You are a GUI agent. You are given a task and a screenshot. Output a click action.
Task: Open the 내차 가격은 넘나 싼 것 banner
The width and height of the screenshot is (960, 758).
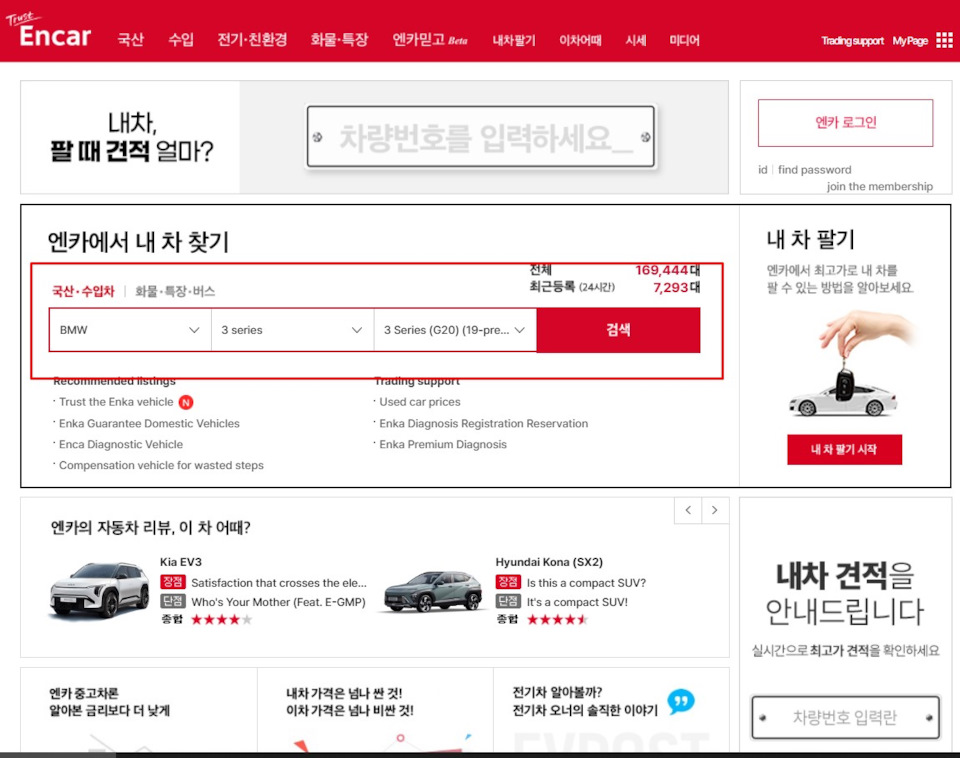(375, 710)
